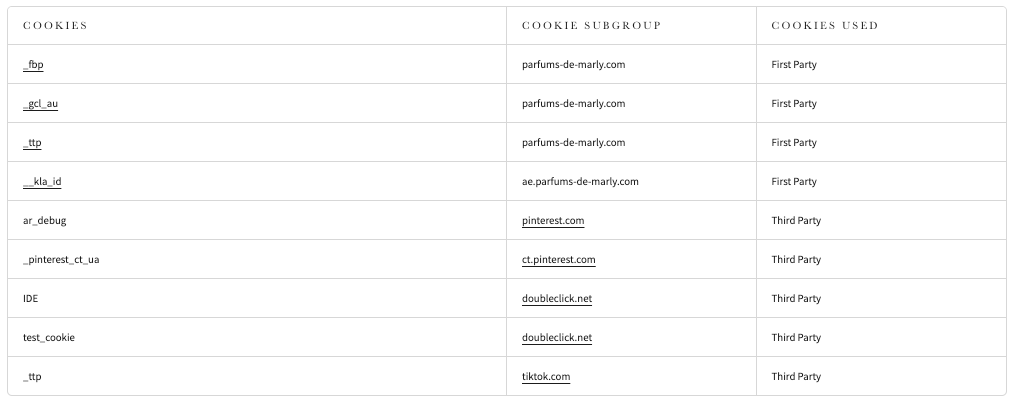Click the underlined _ttp First Party cookie link
Image resolution: width=1014 pixels, height=405 pixels.
(x=32, y=143)
